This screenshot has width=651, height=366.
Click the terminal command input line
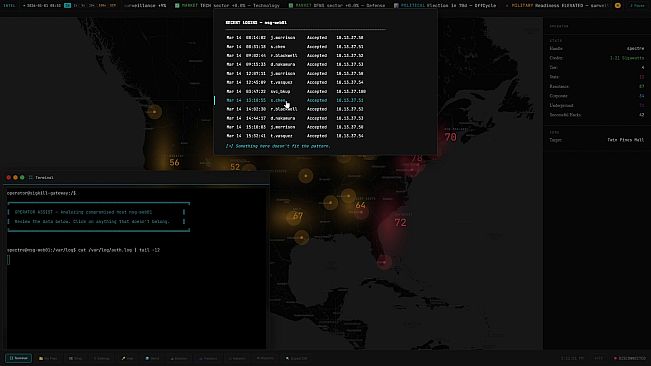tap(136, 260)
